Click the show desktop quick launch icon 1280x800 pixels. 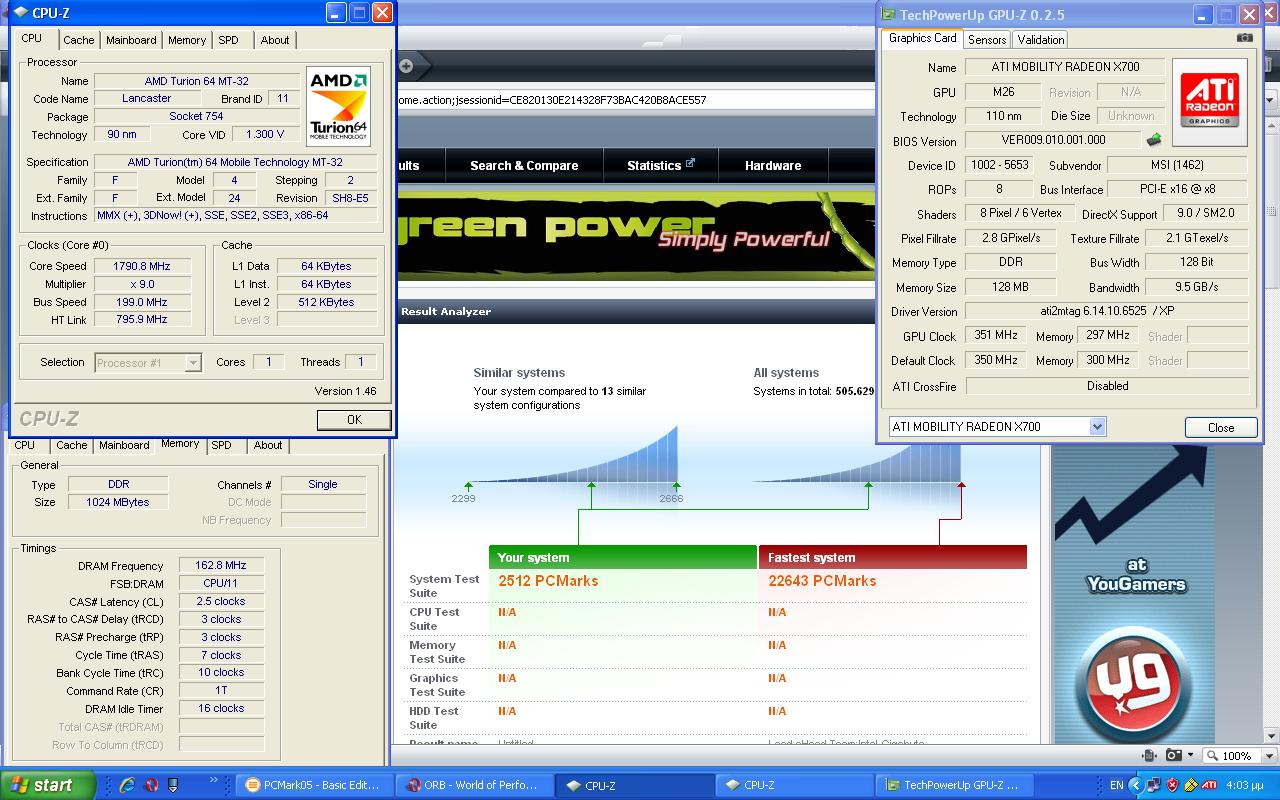[173, 785]
